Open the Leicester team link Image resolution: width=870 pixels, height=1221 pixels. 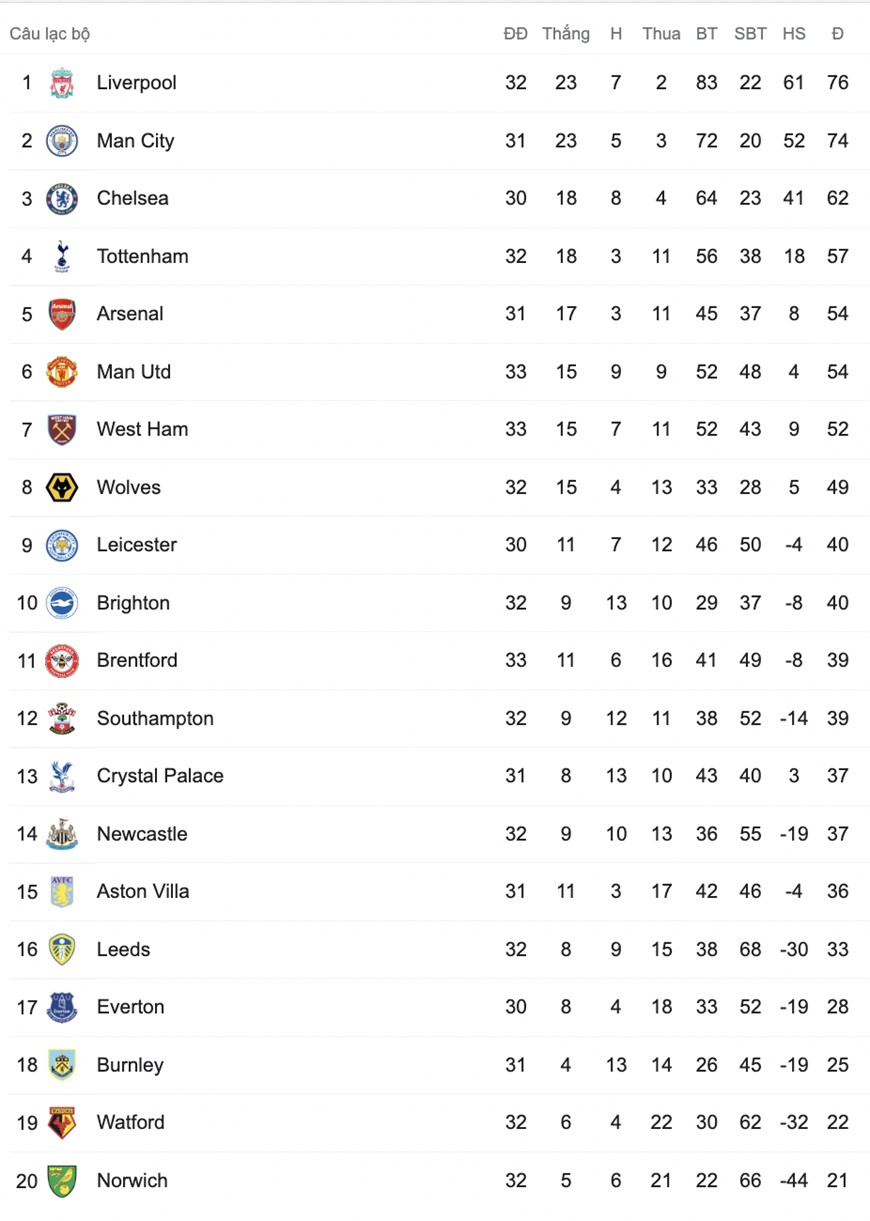pos(137,545)
